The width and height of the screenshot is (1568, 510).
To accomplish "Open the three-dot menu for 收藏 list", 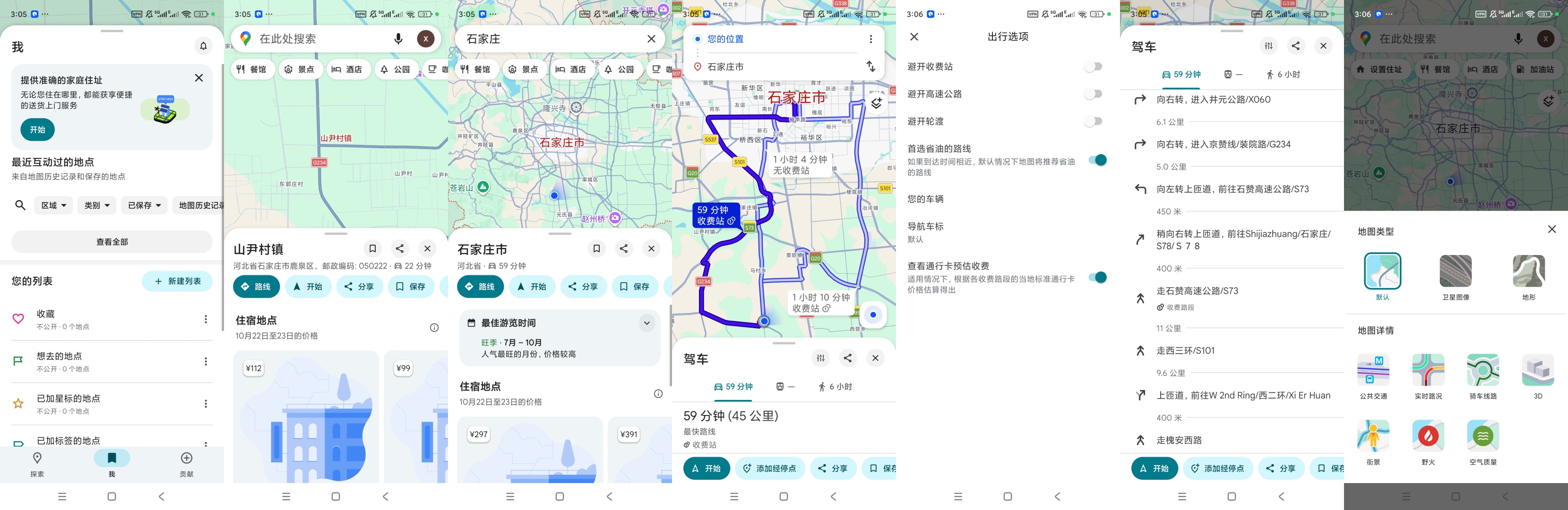I will tap(206, 320).
